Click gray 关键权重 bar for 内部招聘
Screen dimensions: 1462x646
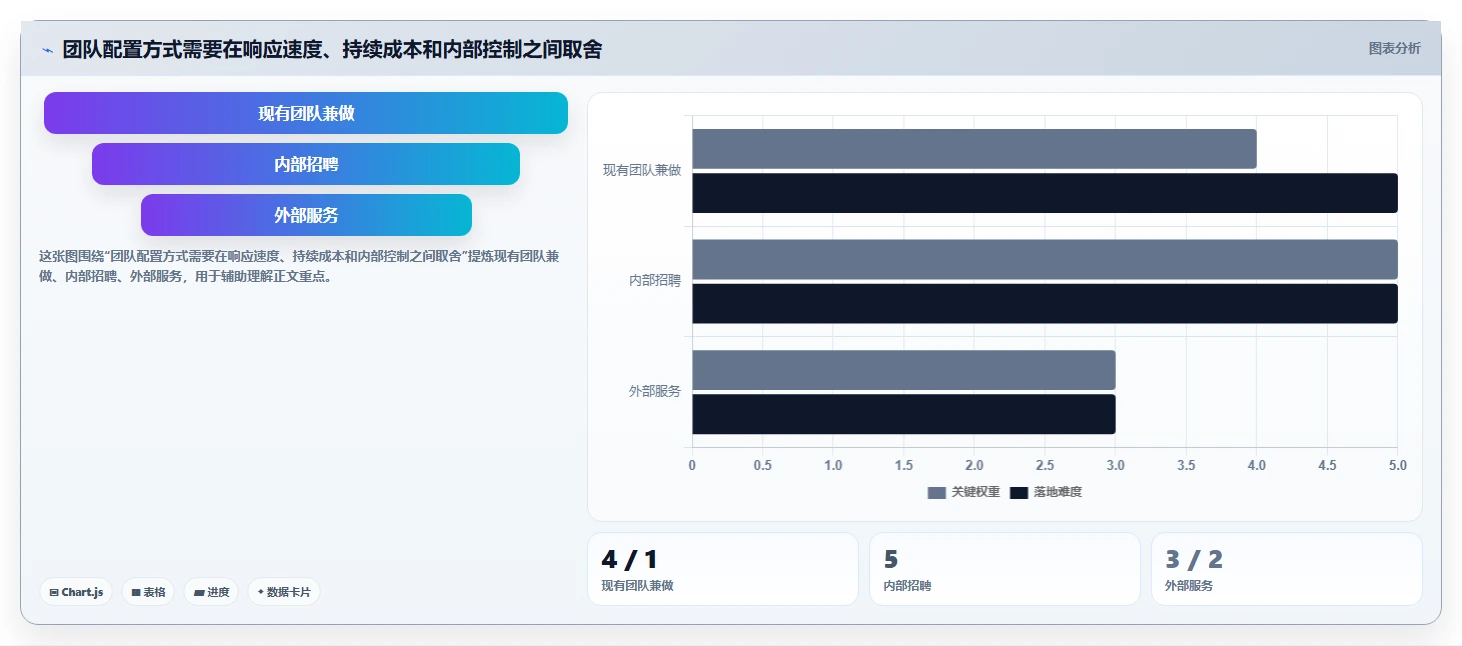[x=1045, y=259]
